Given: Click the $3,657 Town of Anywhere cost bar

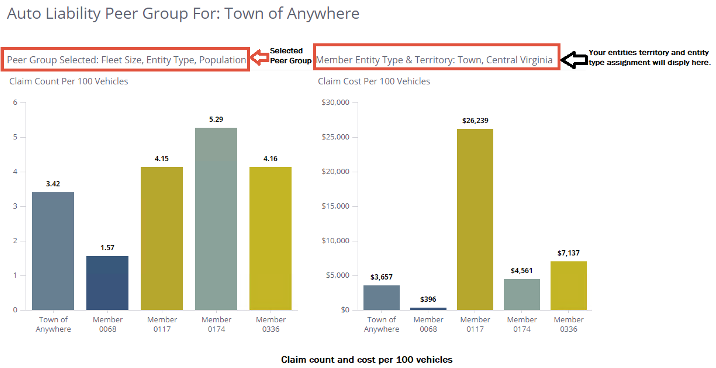Looking at the screenshot, I should pos(382,298).
